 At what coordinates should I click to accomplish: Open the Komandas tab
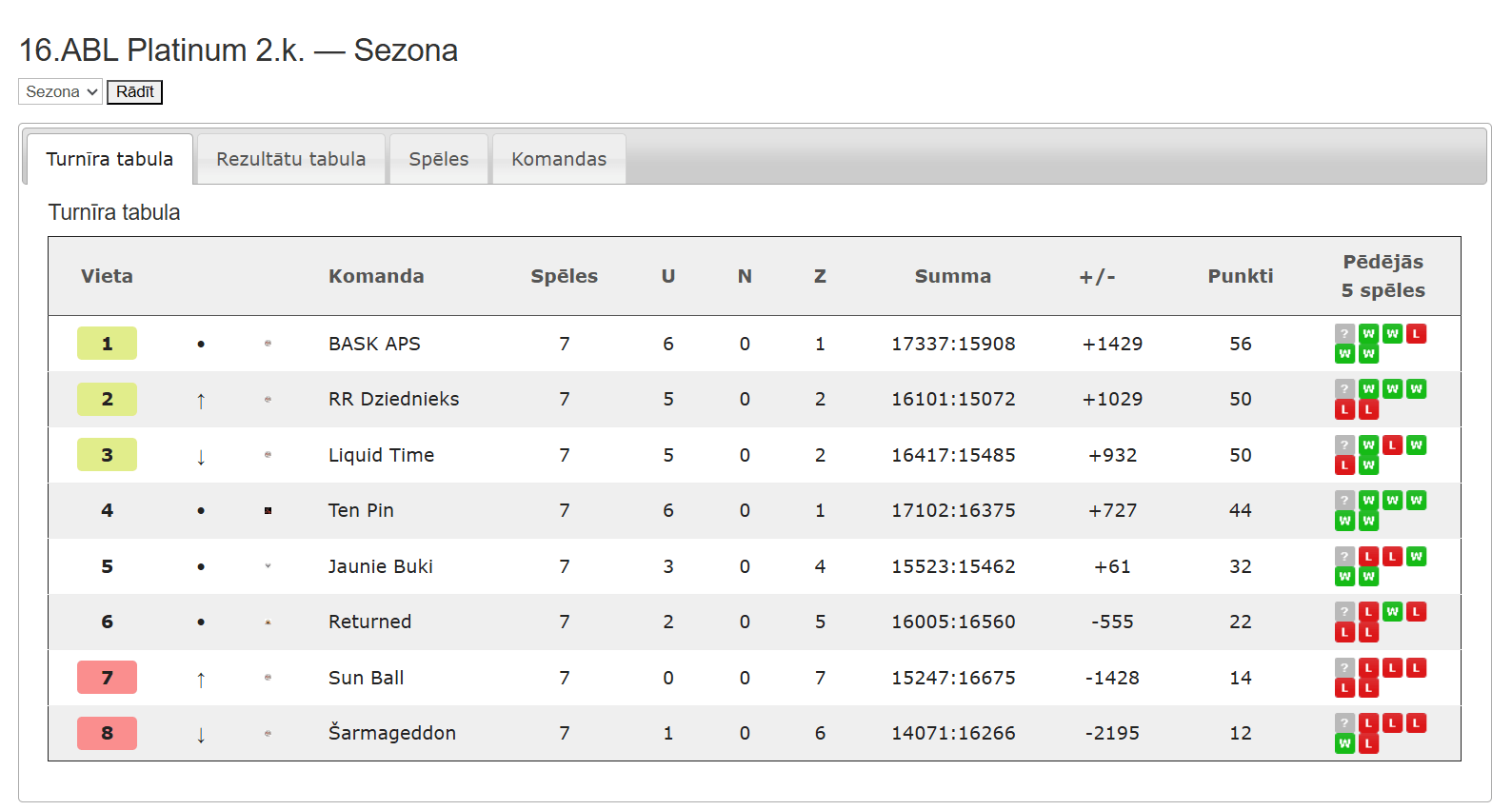click(x=559, y=159)
